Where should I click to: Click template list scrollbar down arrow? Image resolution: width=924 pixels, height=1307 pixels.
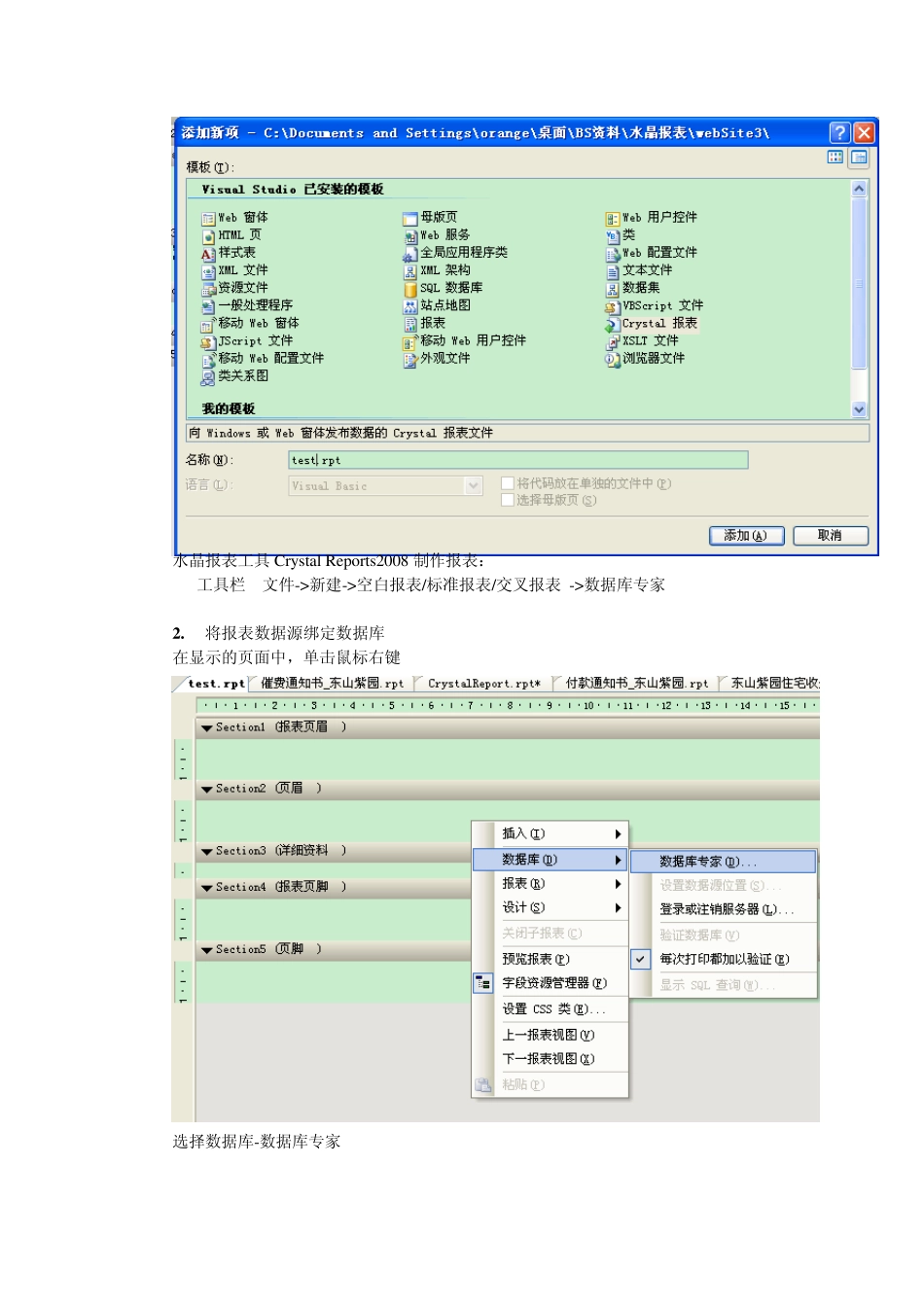[x=859, y=410]
